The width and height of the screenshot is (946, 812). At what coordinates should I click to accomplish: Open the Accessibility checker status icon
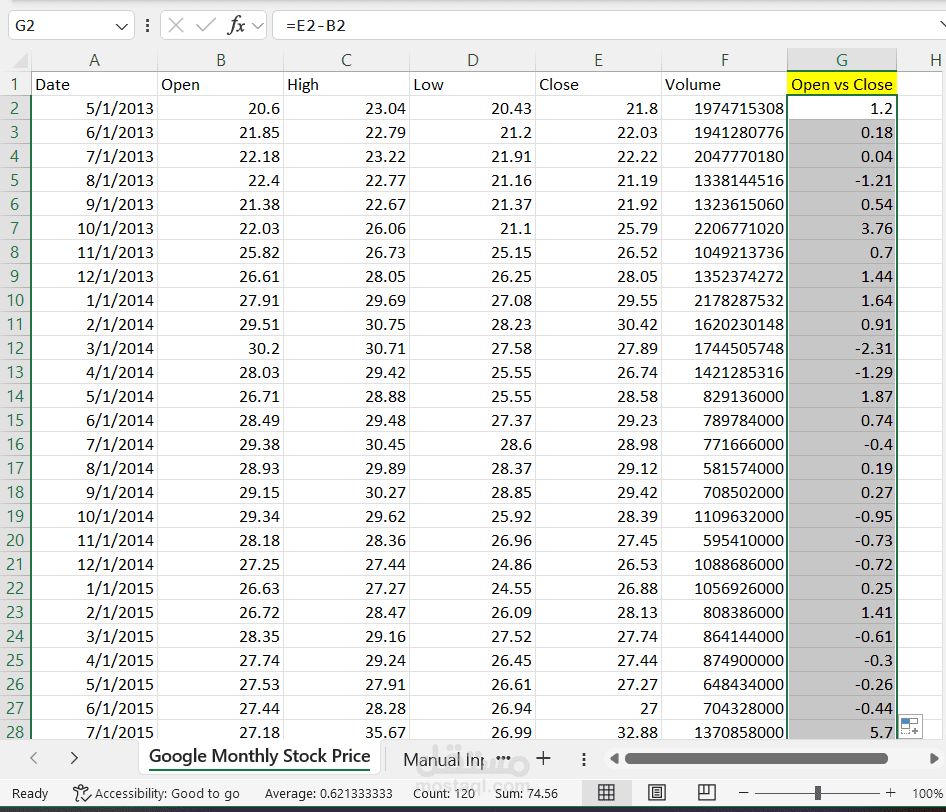(x=82, y=793)
